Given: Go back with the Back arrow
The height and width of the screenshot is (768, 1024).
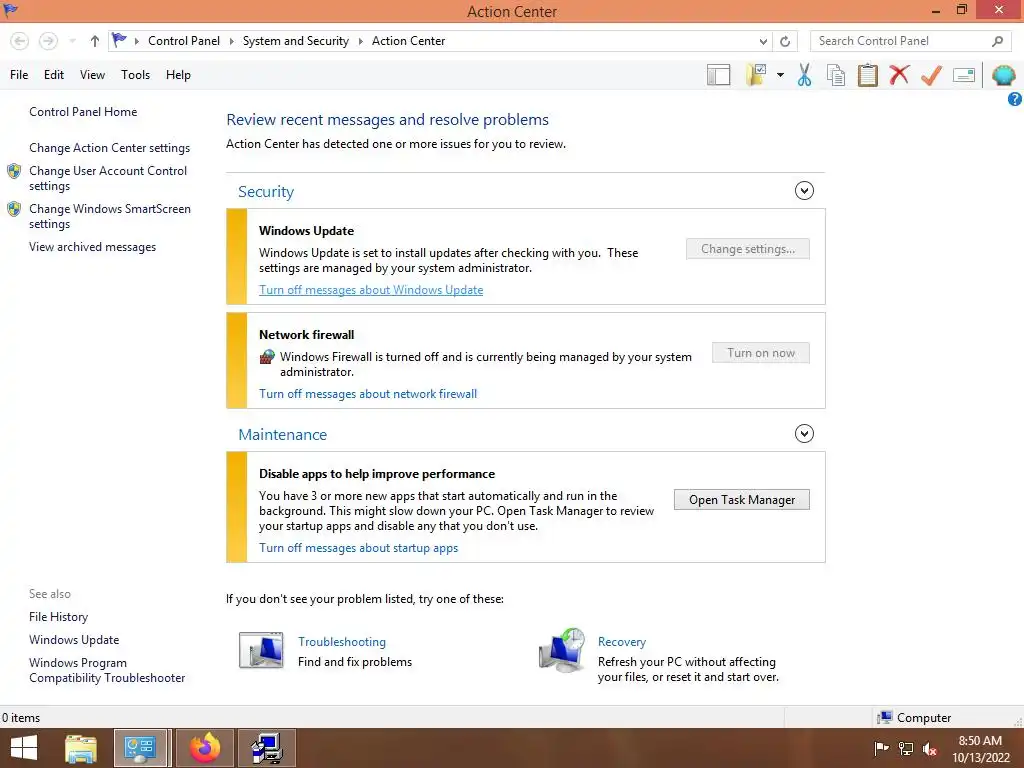Looking at the screenshot, I should (20, 41).
